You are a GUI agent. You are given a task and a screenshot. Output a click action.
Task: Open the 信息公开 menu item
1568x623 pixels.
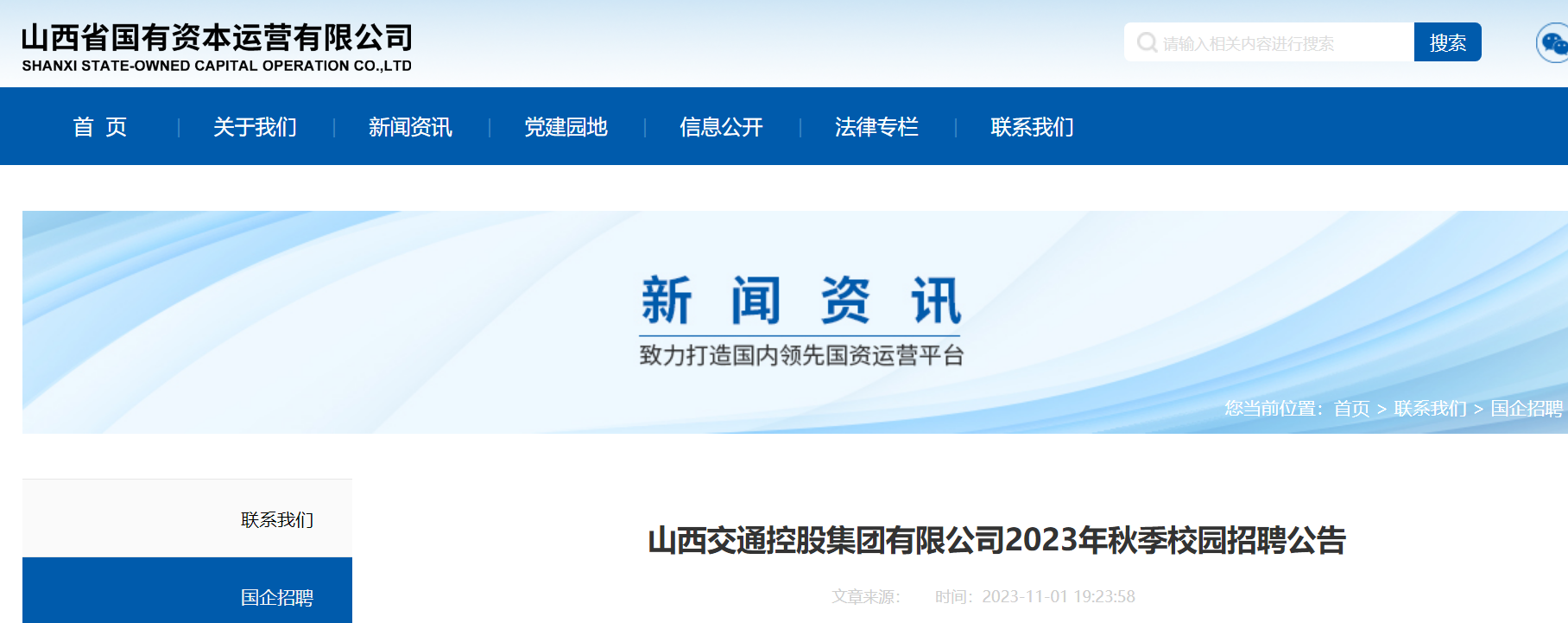[x=721, y=127]
